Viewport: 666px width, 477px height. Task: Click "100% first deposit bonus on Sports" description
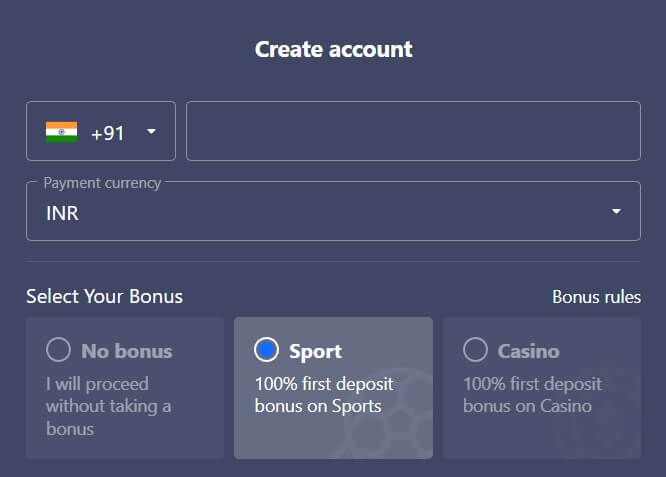[324, 395]
